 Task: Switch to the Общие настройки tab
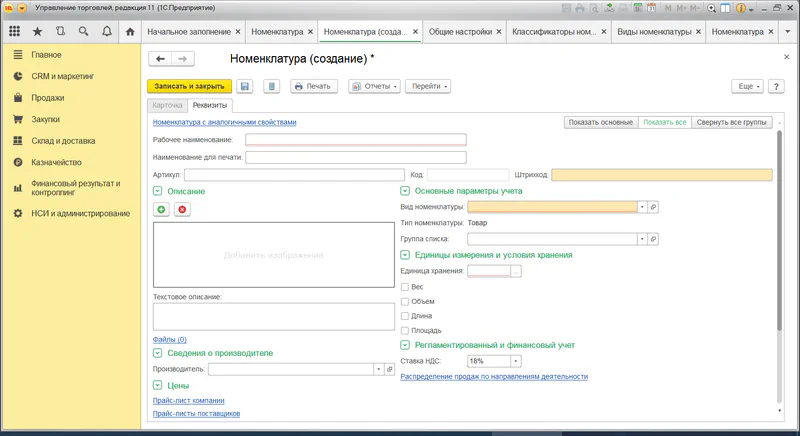tap(460, 31)
